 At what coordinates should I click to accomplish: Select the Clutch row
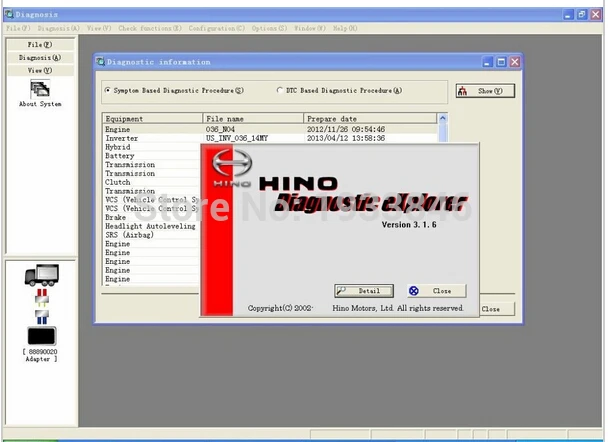coord(152,182)
